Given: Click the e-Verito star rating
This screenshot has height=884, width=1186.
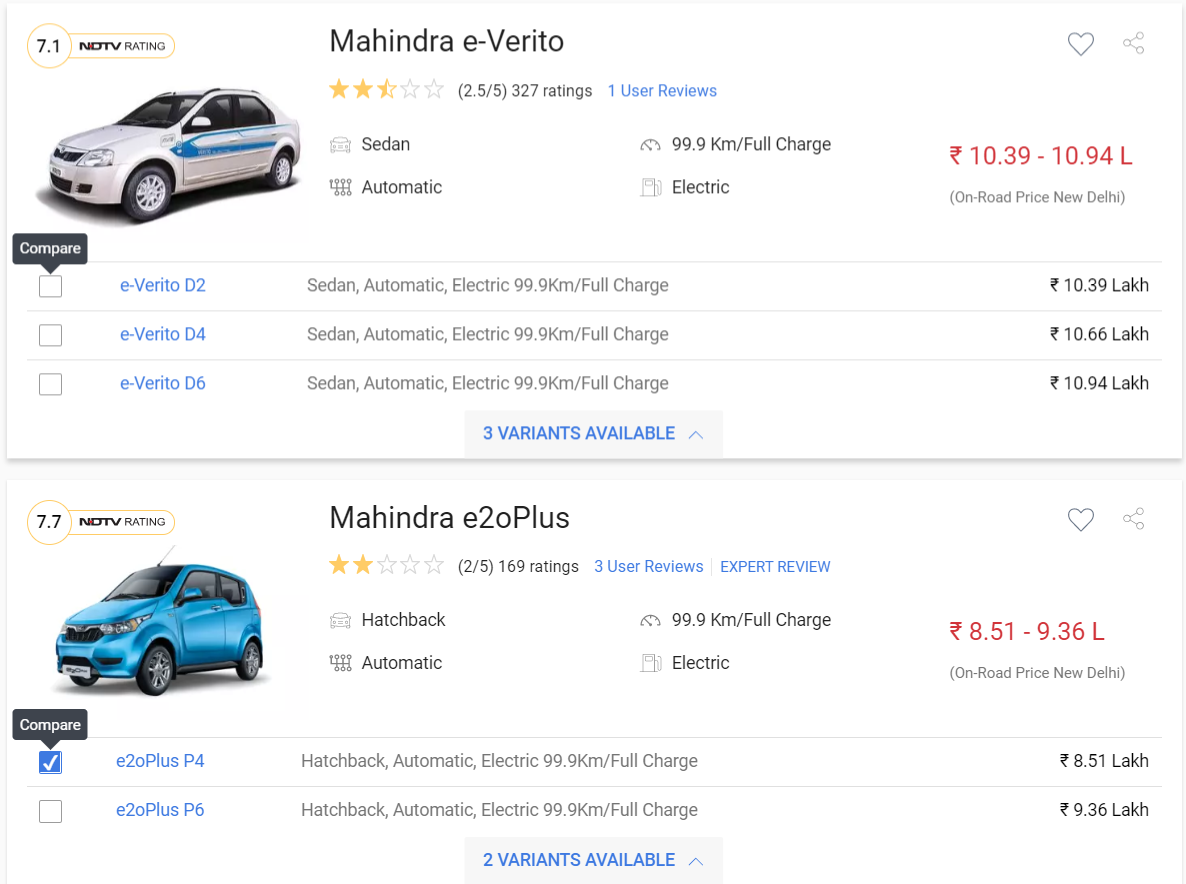Looking at the screenshot, I should click(387, 90).
